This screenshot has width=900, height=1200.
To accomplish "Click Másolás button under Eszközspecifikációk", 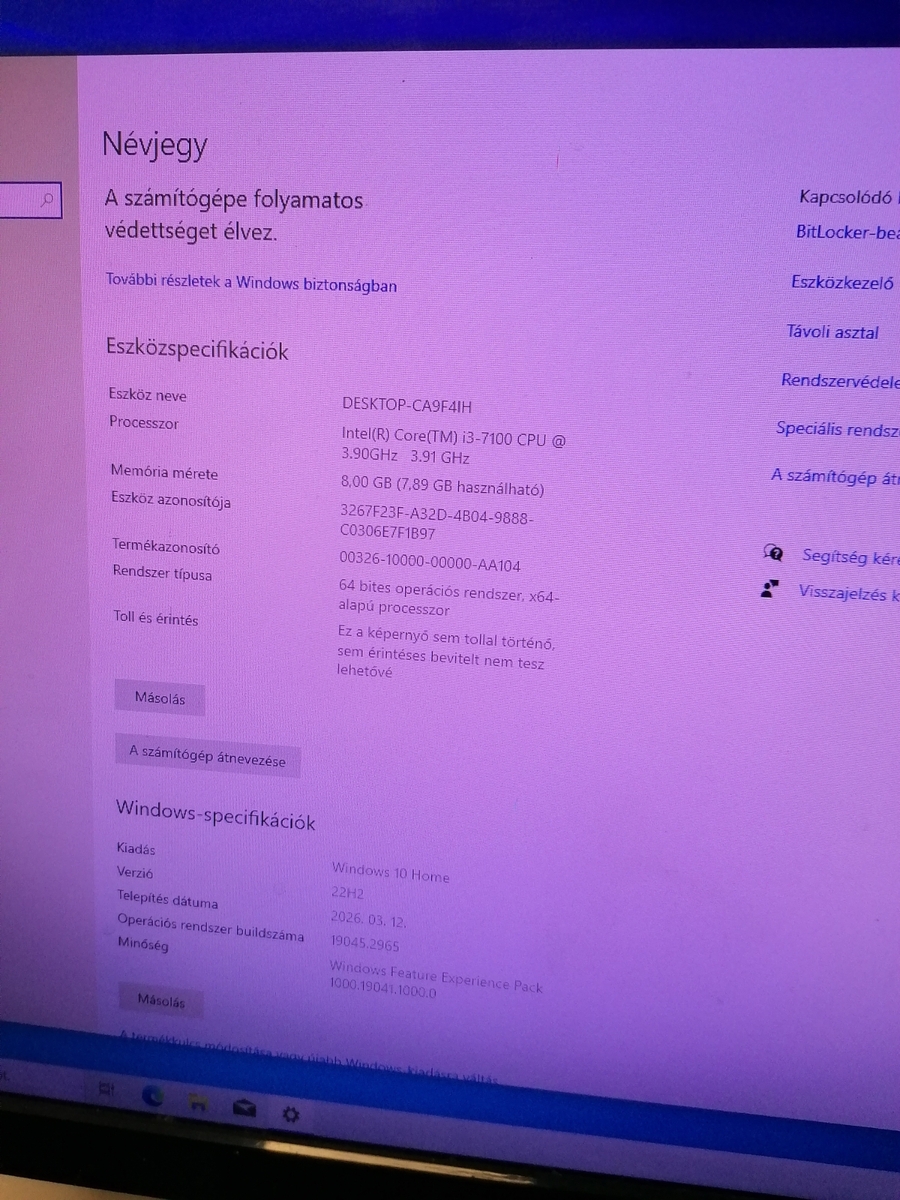I will pos(160,698).
